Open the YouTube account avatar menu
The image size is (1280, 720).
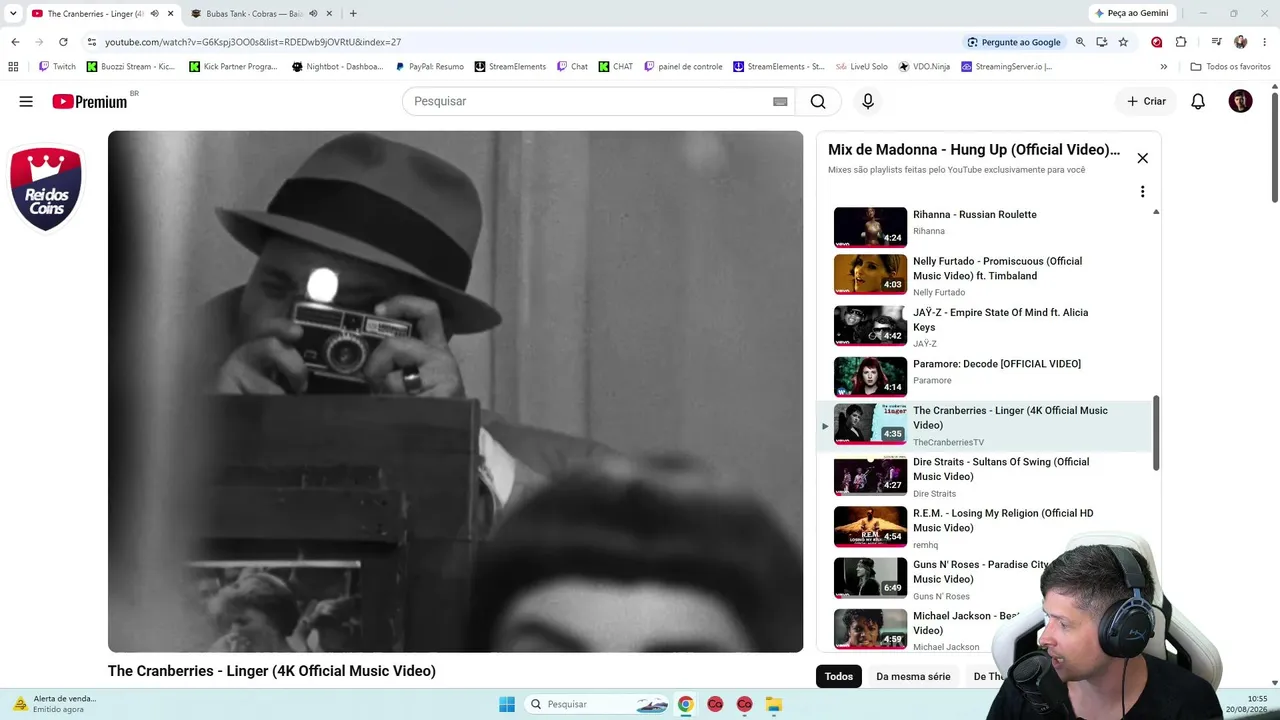(x=1240, y=101)
